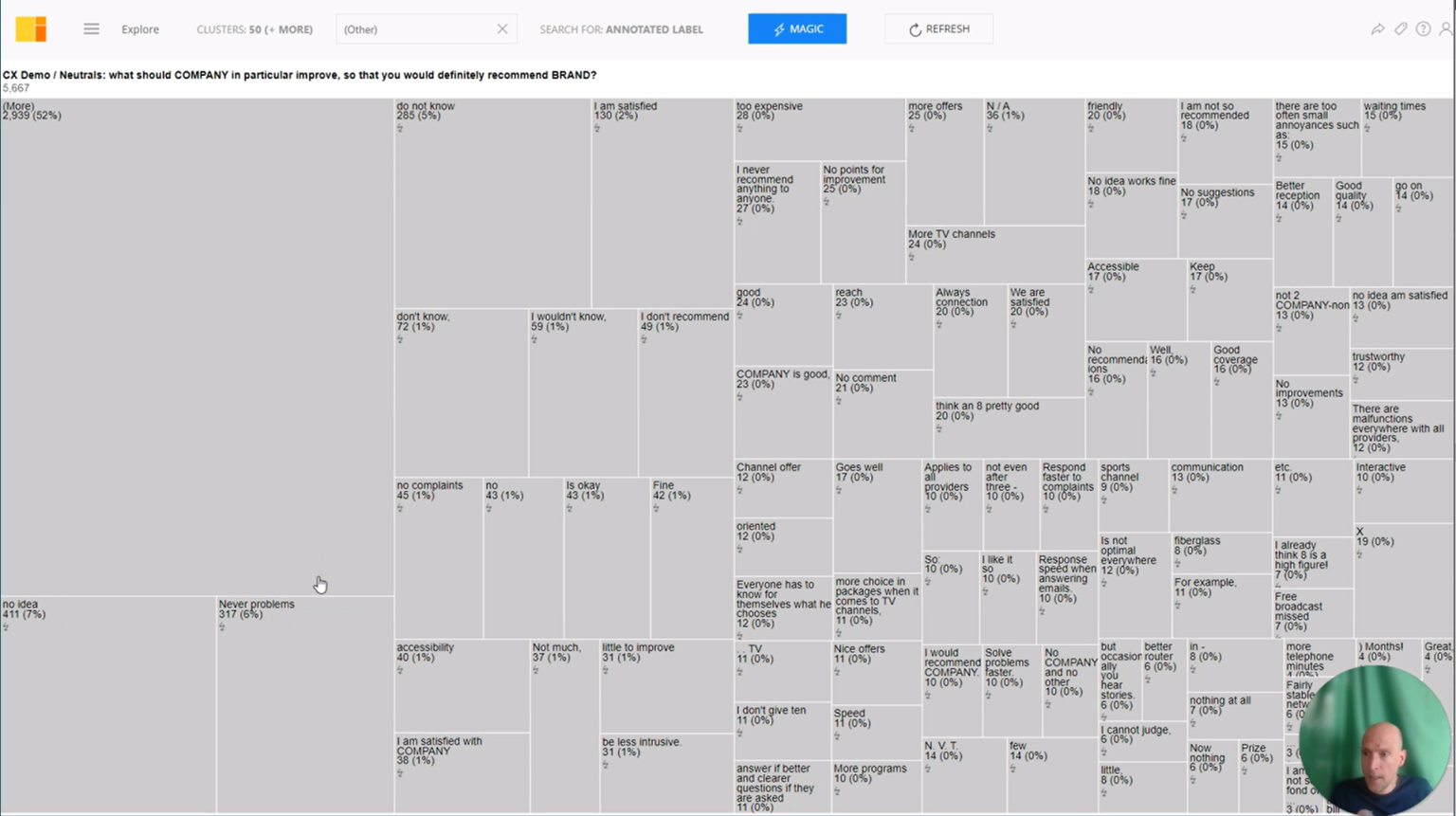The height and width of the screenshot is (816, 1456).
Task: Open the Explore menu
Action: (x=140, y=28)
